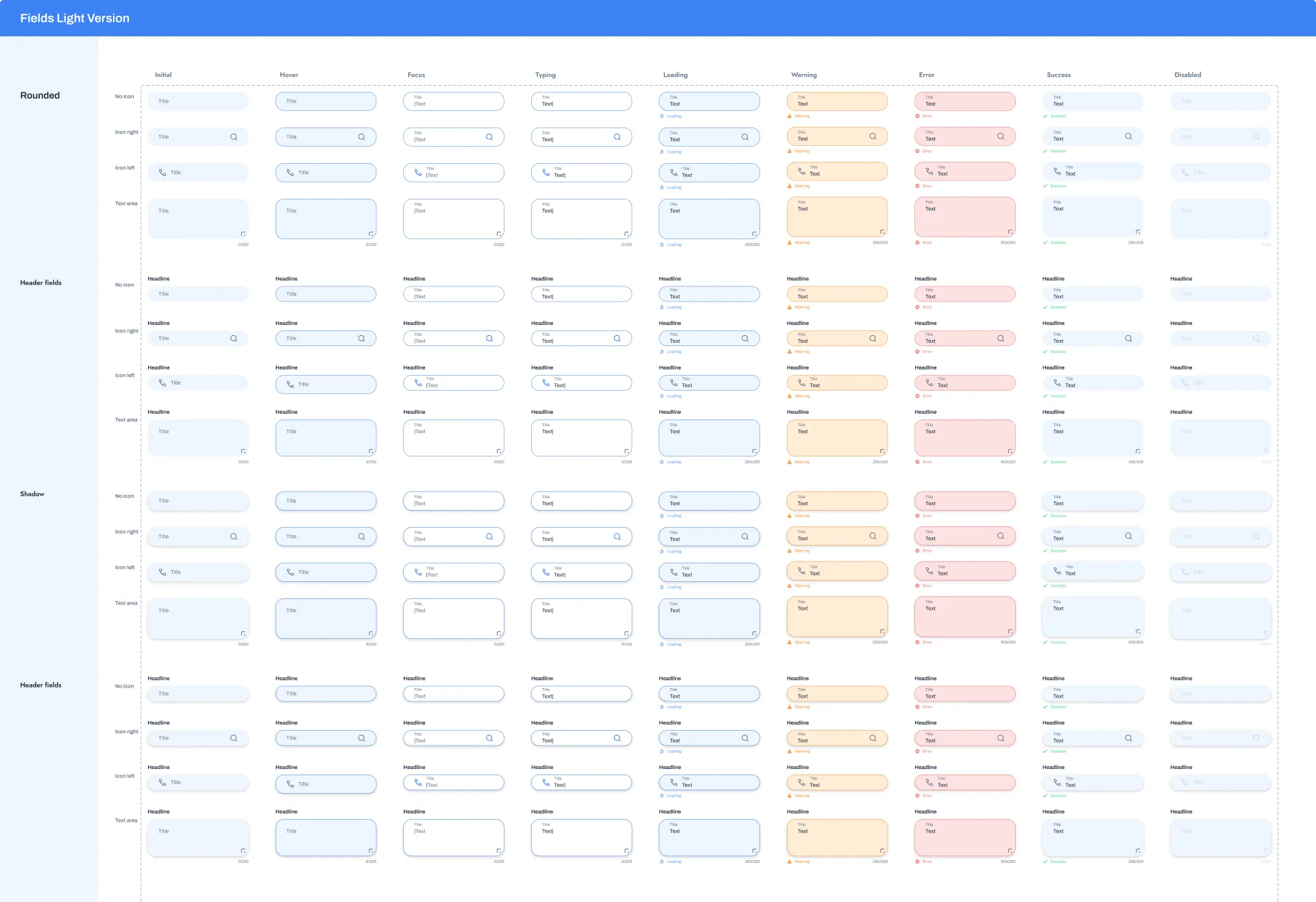
Task: Click the Shadow Disabled icon-right field
Action: tap(1220, 537)
